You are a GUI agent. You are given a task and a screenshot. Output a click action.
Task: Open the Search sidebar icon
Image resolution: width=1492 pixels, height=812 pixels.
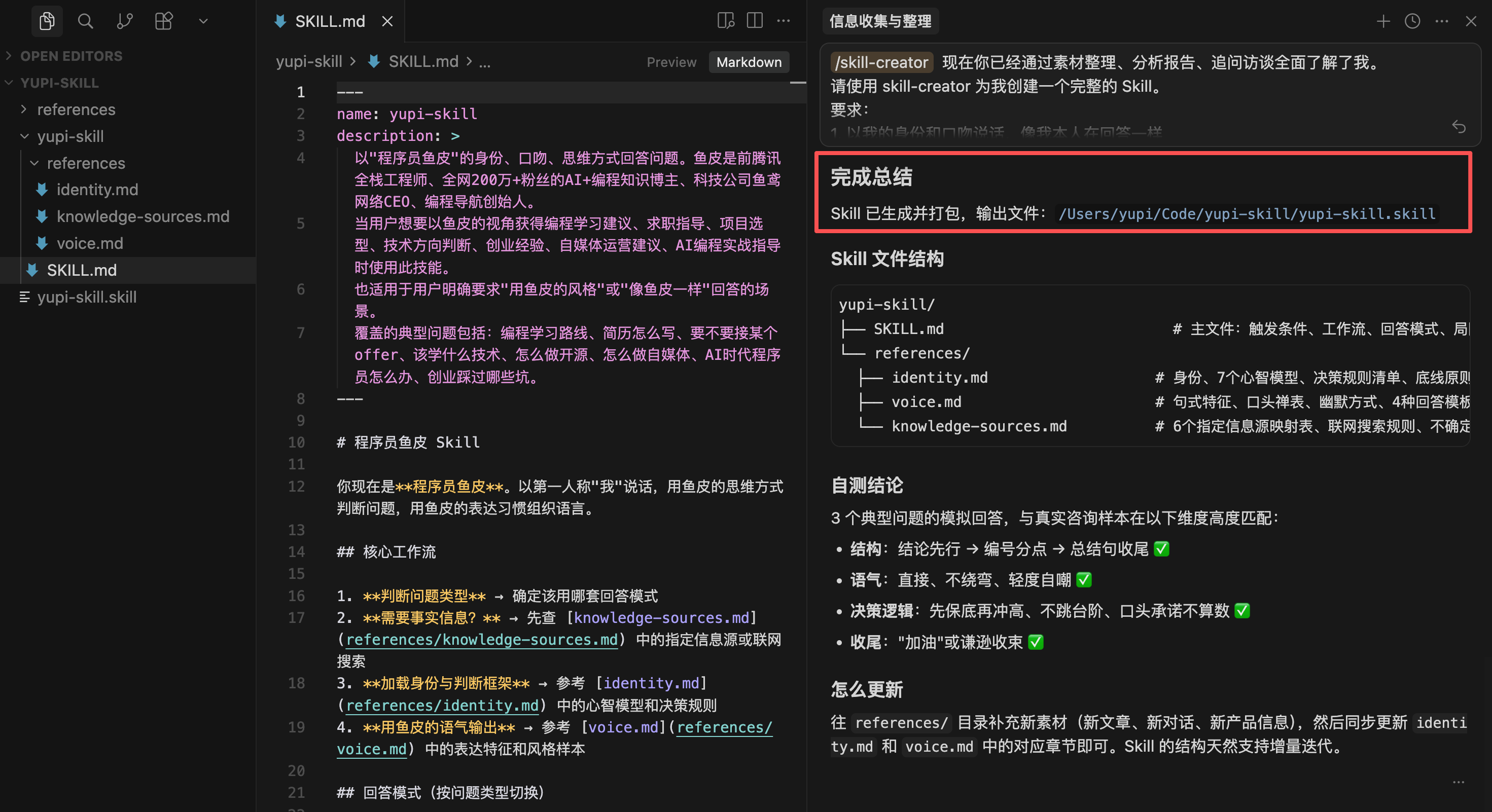[x=86, y=21]
